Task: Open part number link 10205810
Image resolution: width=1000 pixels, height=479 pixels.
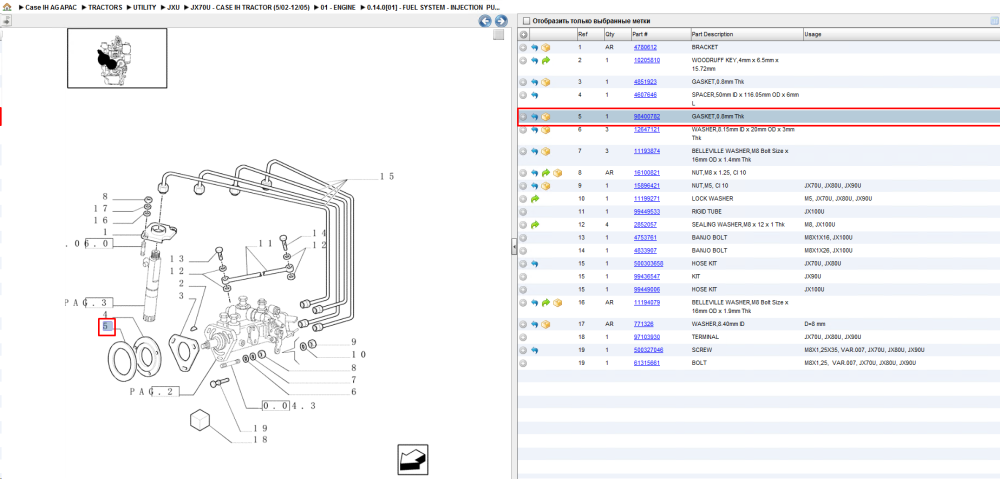Action: click(646, 60)
